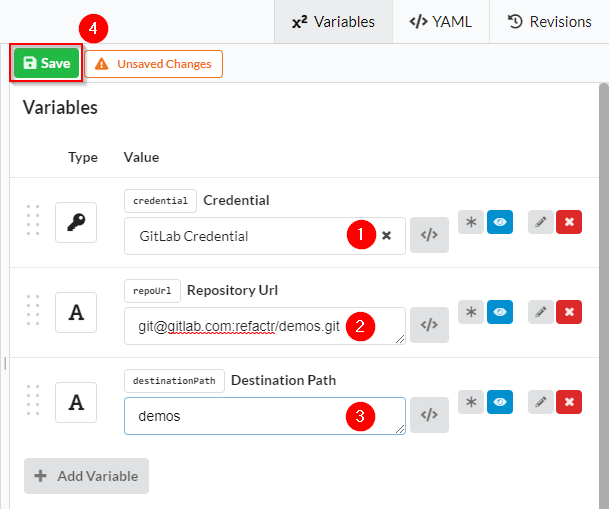Toggle visibility eye for Destination Path
This screenshot has width=609, height=509.
pos(500,402)
